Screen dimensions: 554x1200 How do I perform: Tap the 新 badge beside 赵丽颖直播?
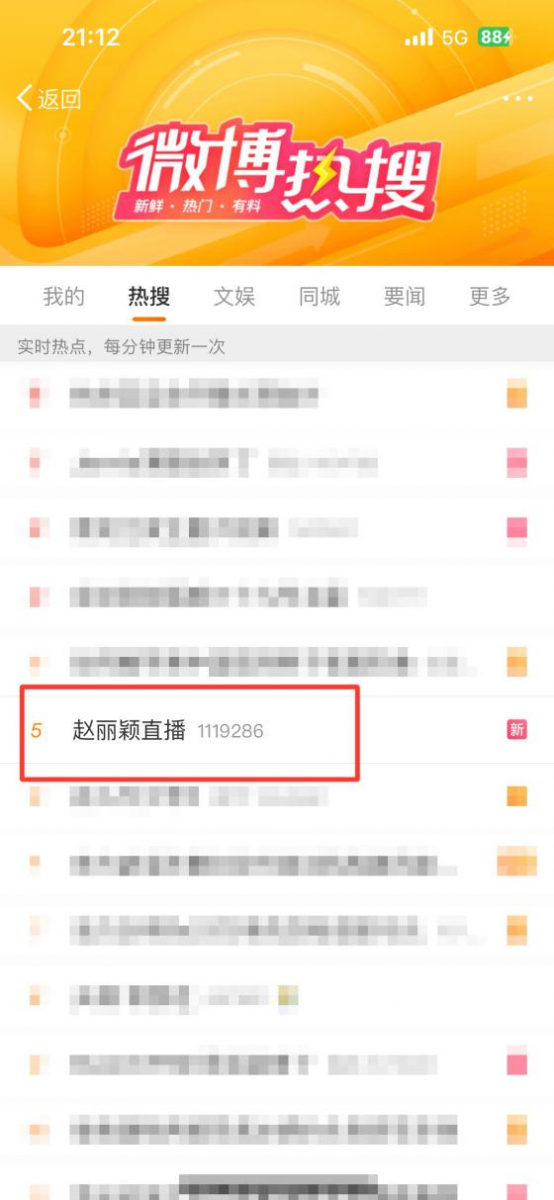point(516,730)
